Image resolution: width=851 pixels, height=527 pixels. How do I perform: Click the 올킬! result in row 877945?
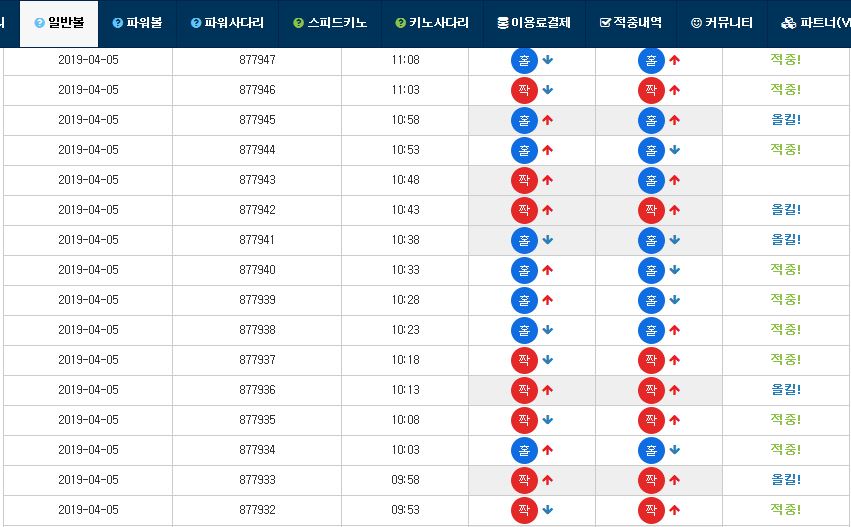tap(786, 119)
